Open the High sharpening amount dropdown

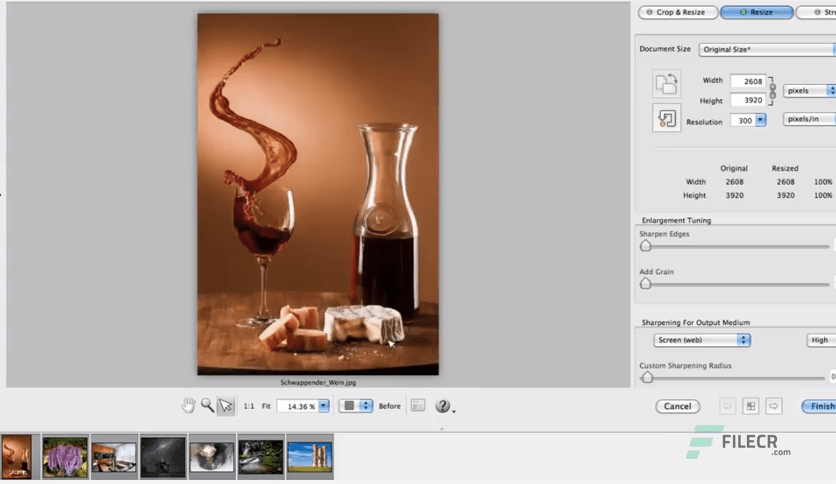pos(821,340)
